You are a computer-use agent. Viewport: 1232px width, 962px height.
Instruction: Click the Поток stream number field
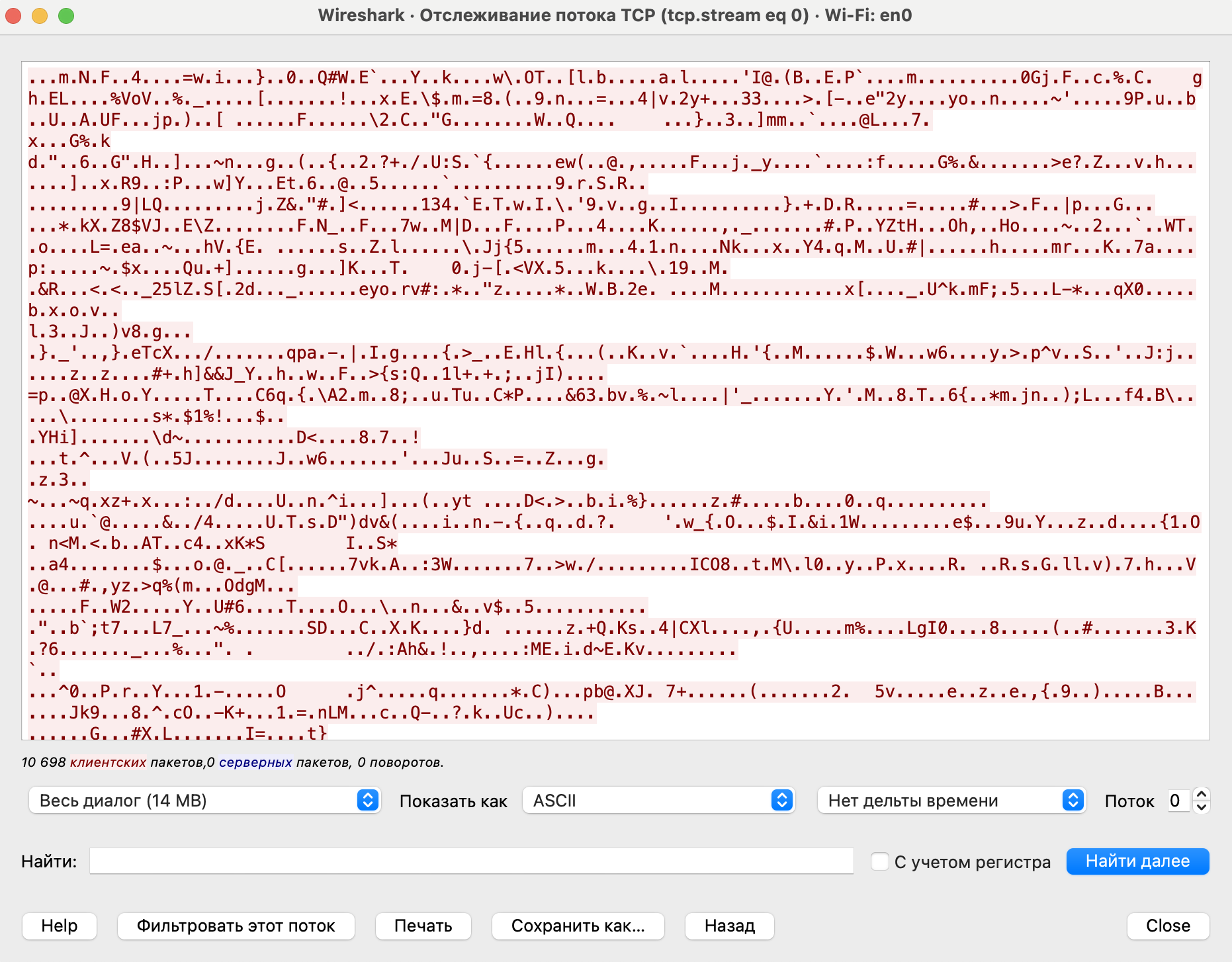[1176, 801]
